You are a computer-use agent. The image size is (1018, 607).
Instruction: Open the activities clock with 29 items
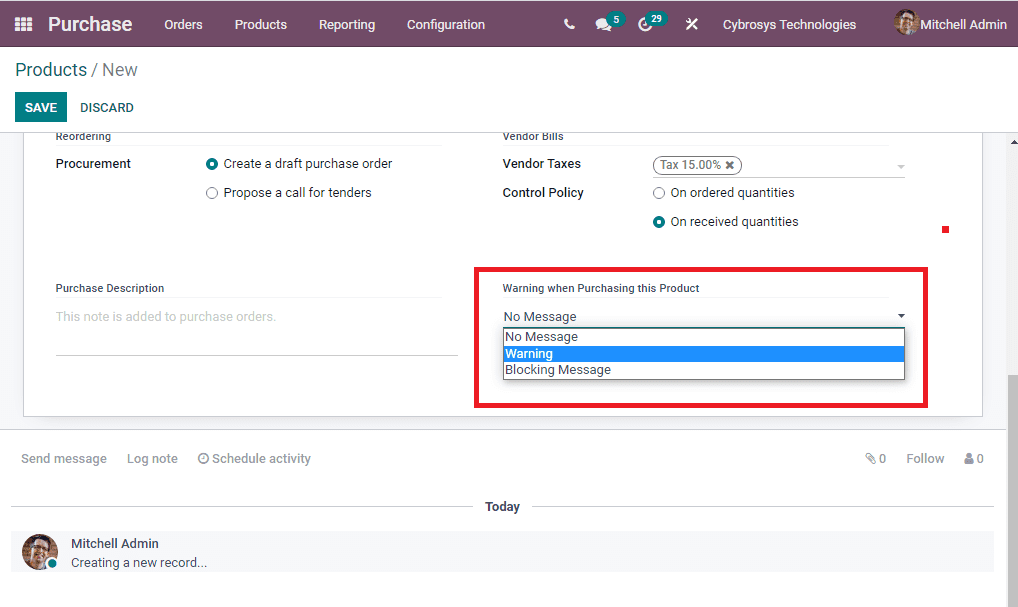click(x=648, y=24)
